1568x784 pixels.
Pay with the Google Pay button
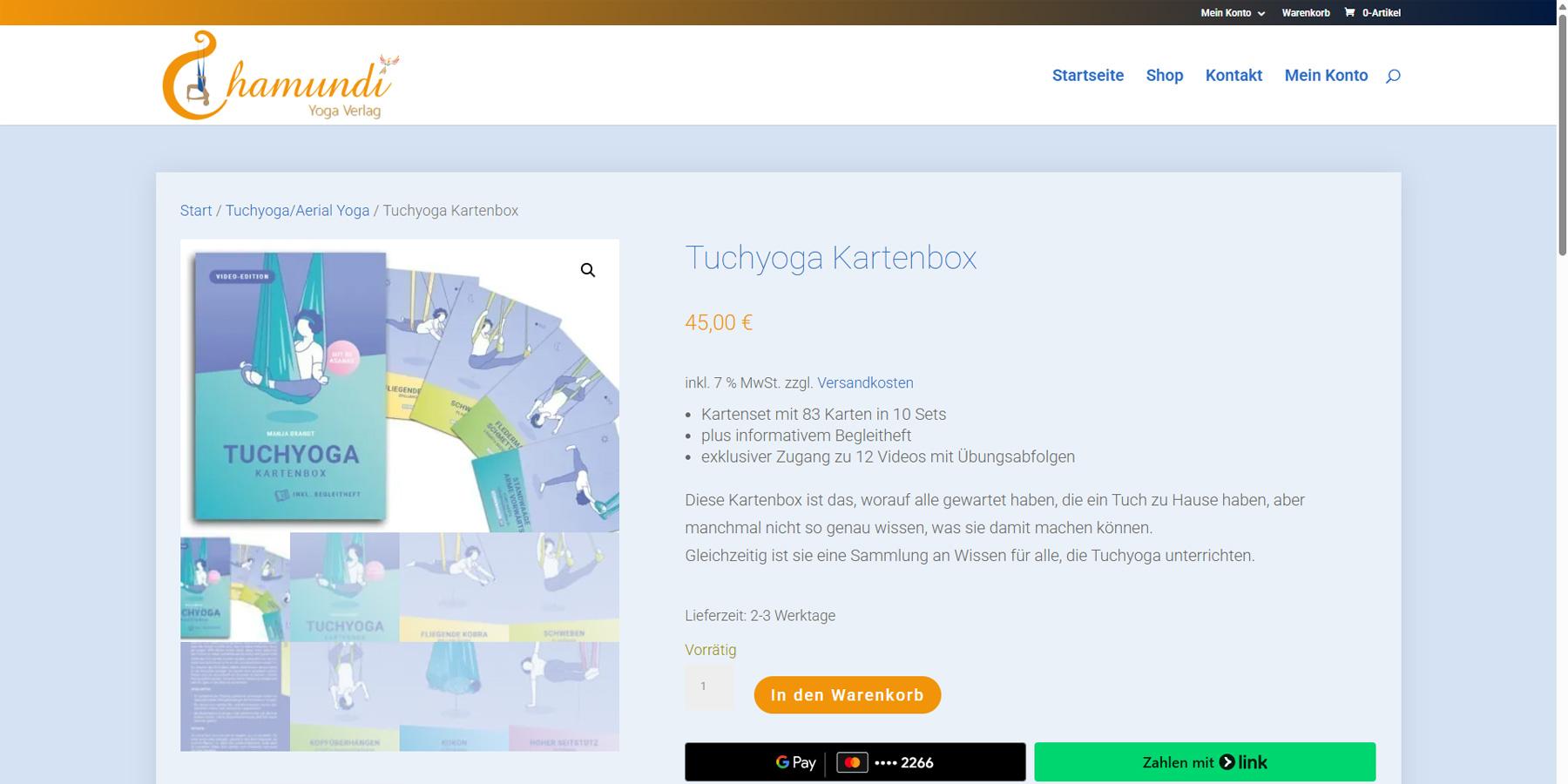855,762
